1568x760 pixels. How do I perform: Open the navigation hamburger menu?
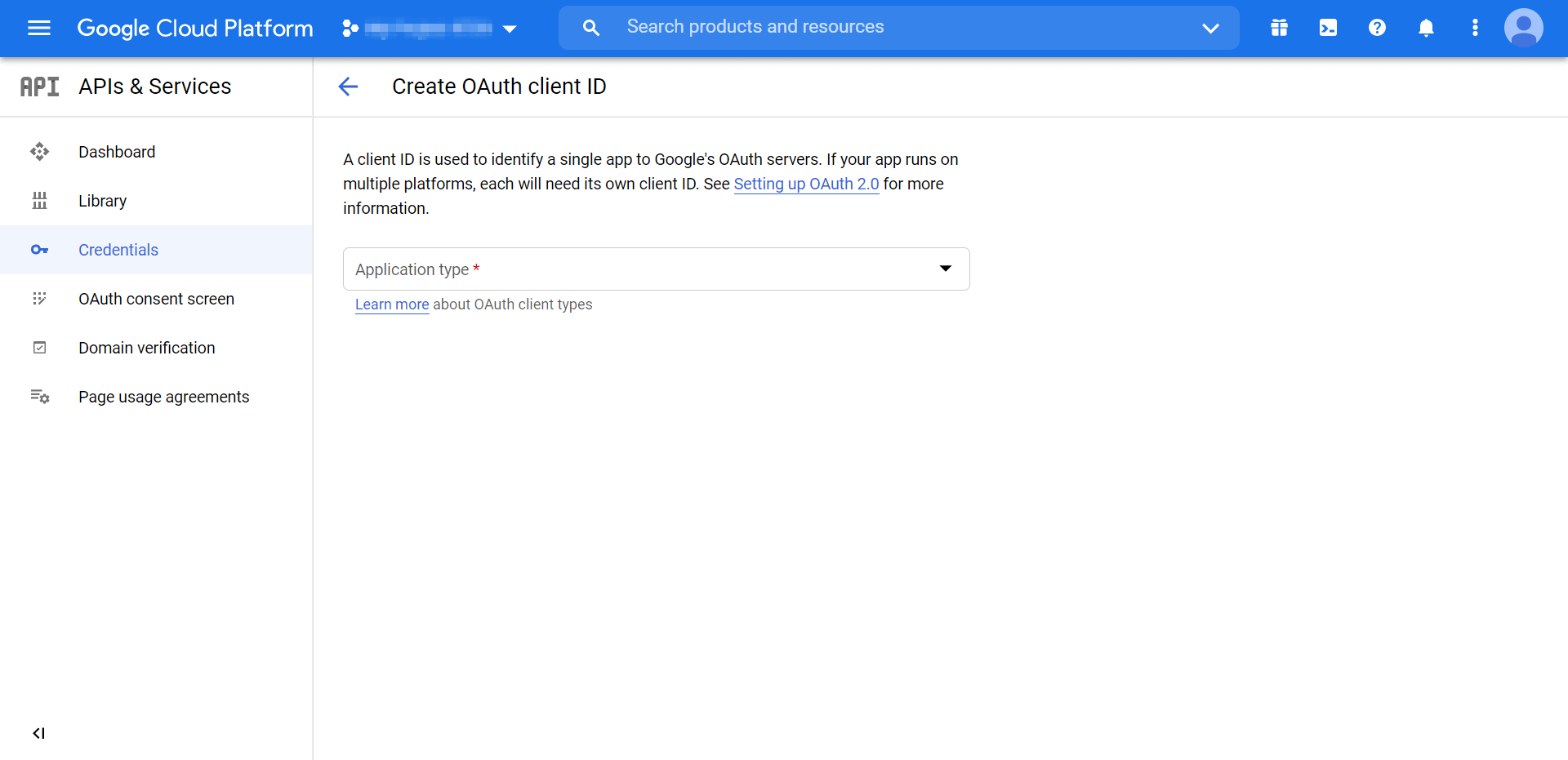(38, 28)
